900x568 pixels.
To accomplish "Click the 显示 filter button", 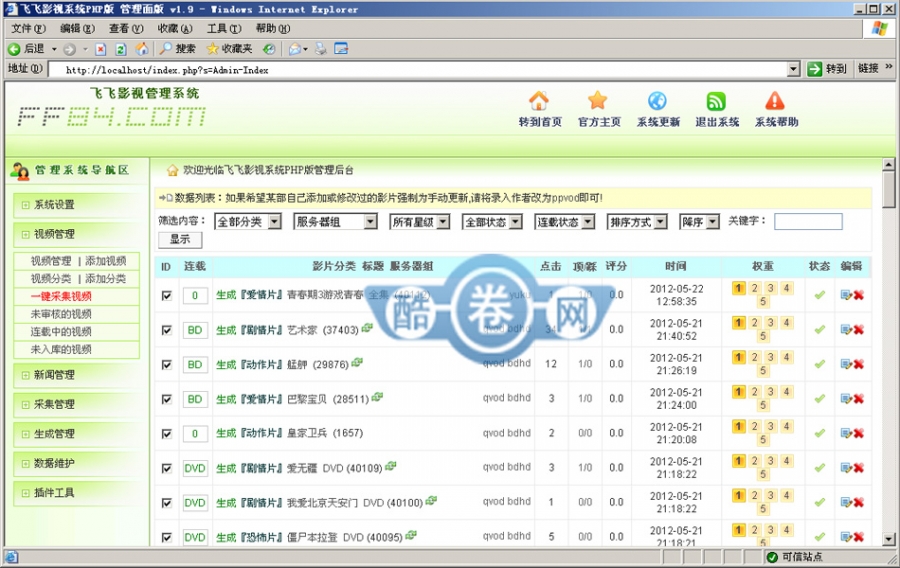I will 180,239.
